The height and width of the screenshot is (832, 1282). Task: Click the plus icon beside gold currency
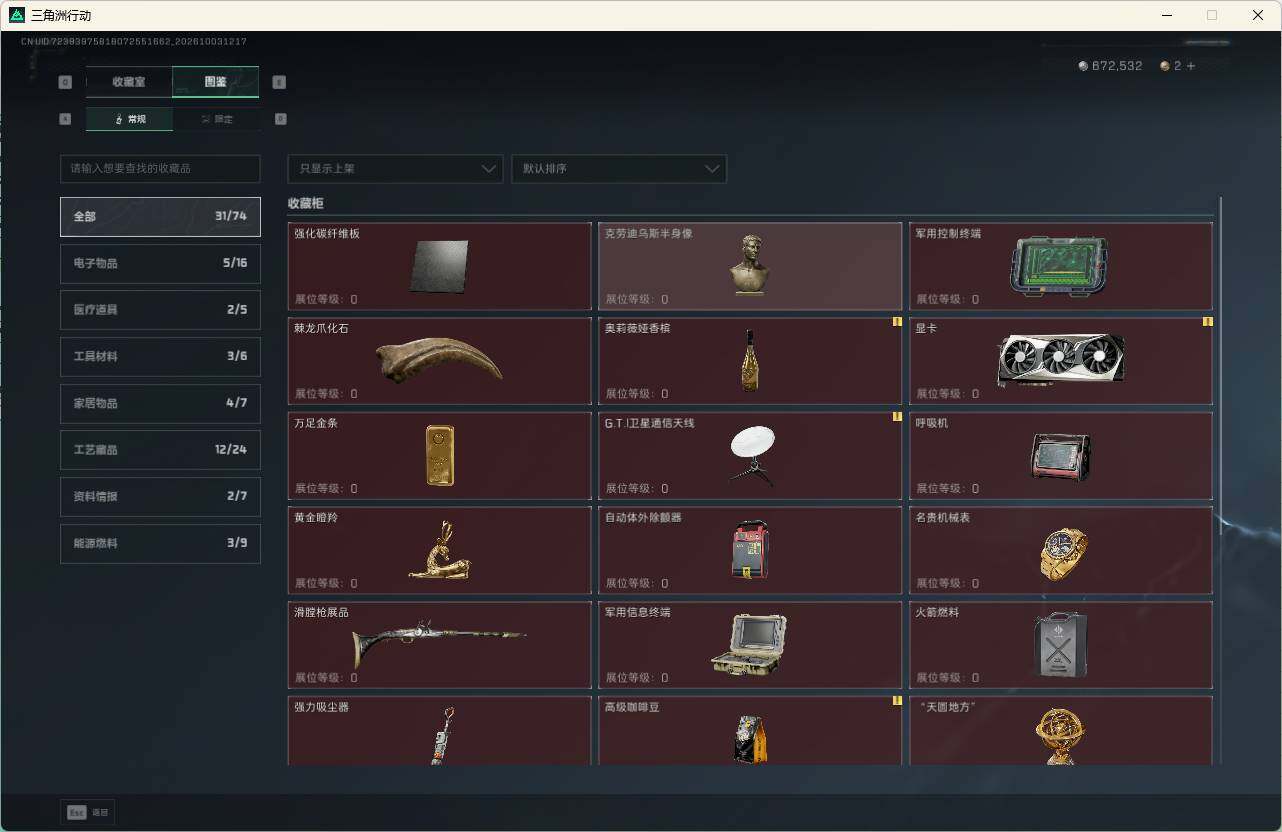click(x=1190, y=66)
